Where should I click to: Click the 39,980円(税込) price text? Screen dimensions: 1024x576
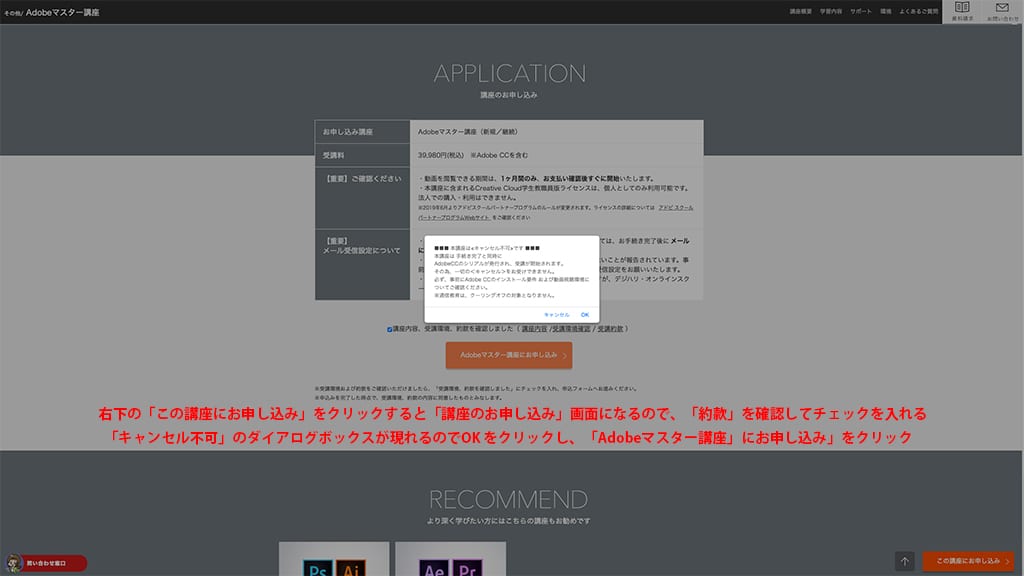click(441, 155)
